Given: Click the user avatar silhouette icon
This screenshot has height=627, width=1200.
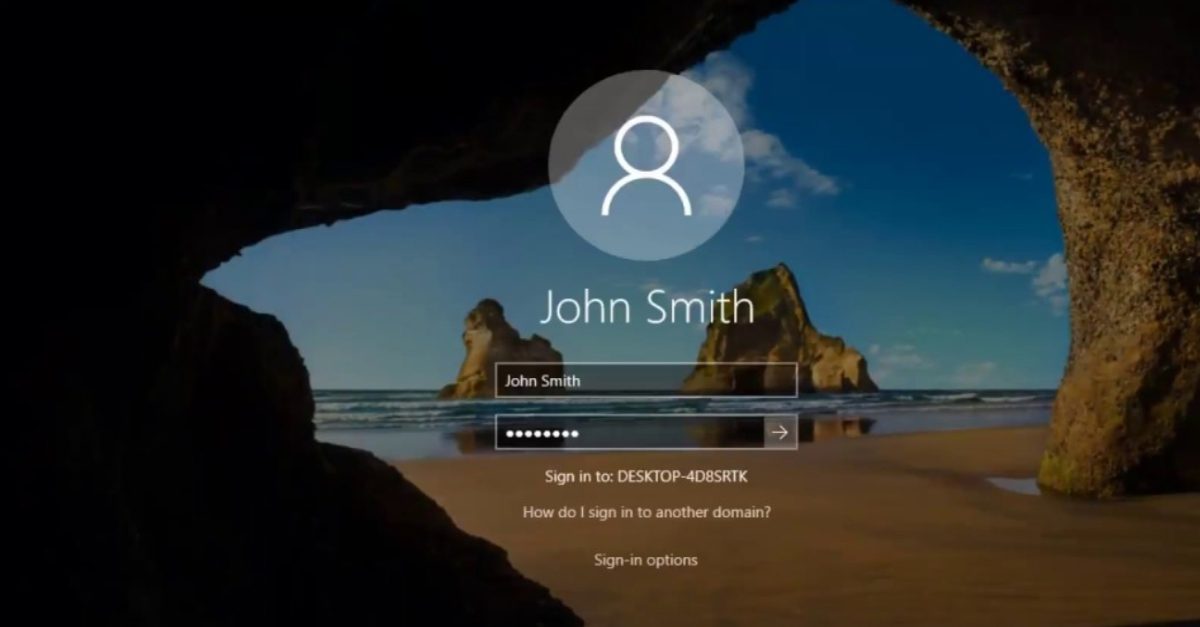Looking at the screenshot, I should pyautogui.click(x=646, y=166).
